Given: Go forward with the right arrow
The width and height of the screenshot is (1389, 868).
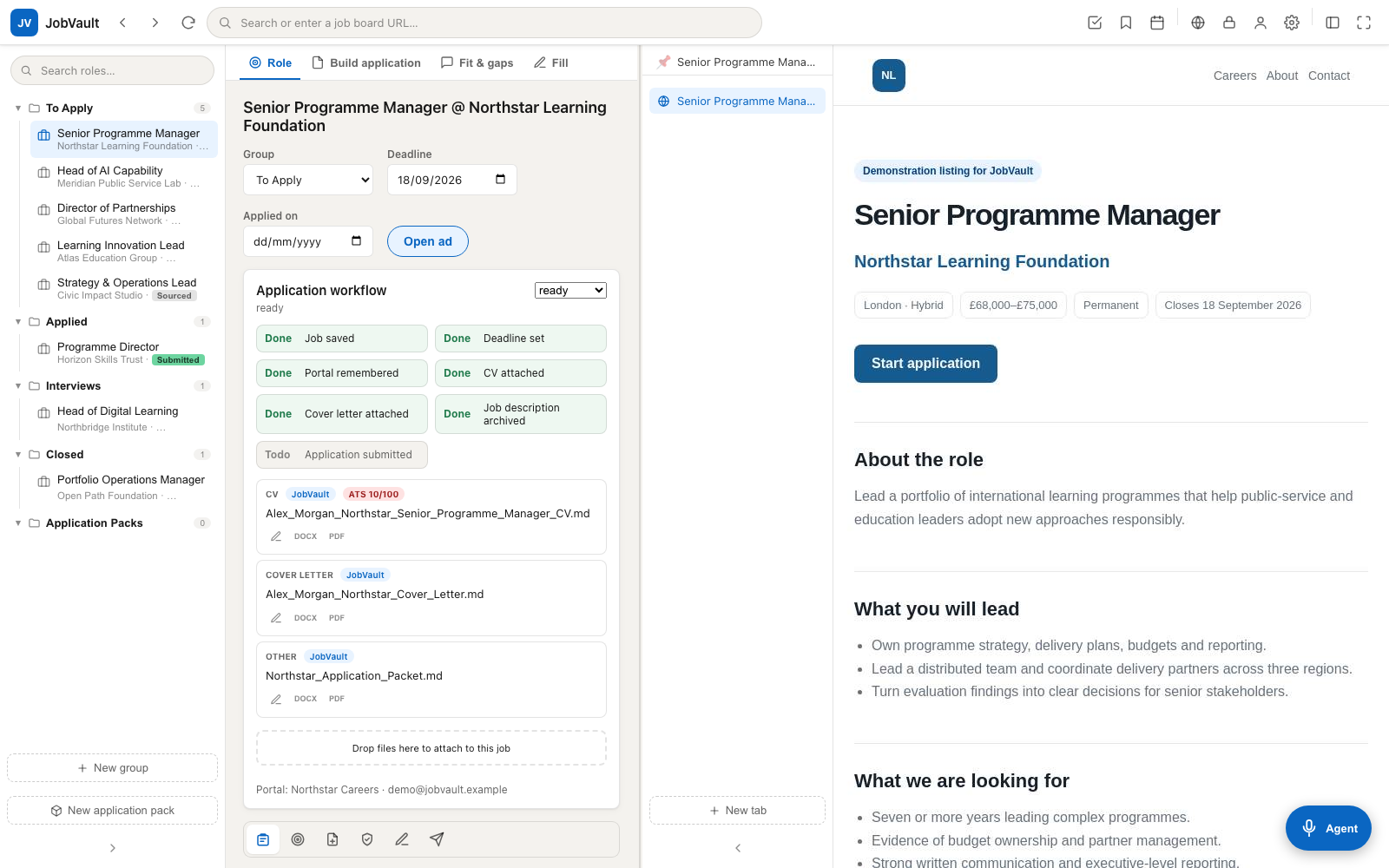Looking at the screenshot, I should pyautogui.click(x=155, y=23).
